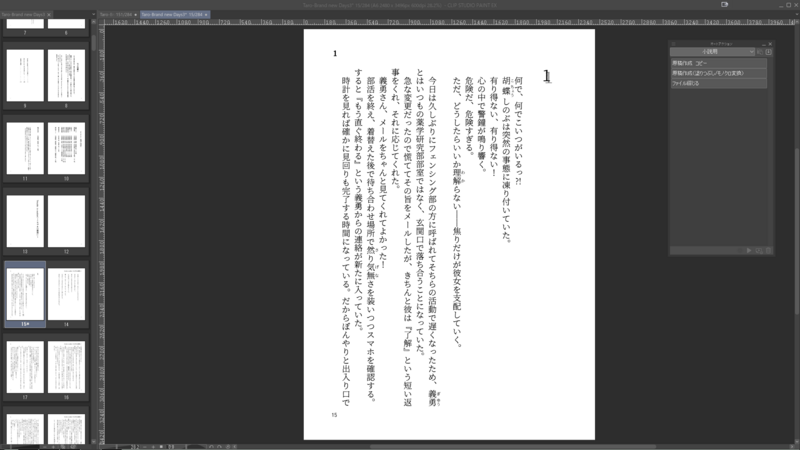Open the auto action panel menu icon
800x450 pixels.
coord(673,44)
